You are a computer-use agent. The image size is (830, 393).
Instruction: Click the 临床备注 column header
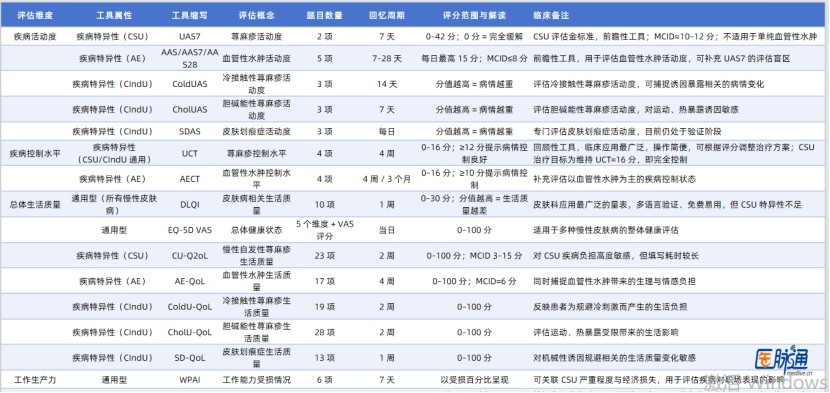click(x=551, y=15)
